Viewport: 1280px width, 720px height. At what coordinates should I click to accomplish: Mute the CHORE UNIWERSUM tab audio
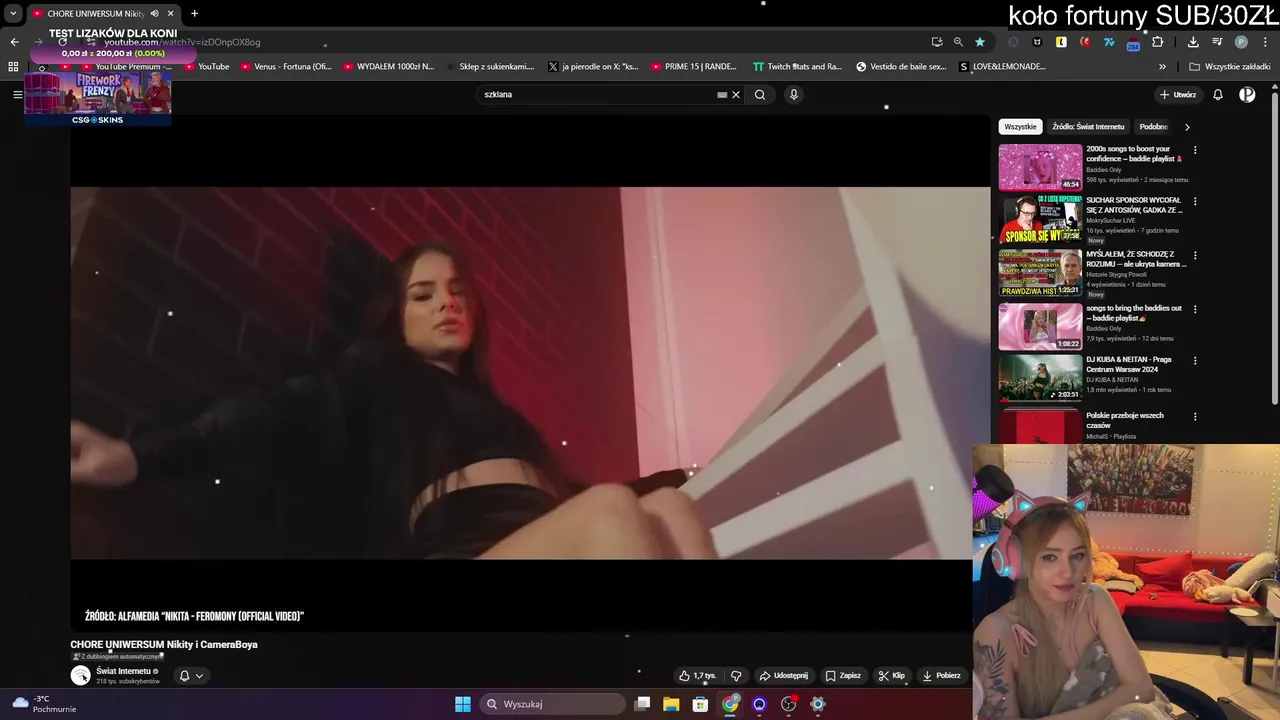point(154,14)
